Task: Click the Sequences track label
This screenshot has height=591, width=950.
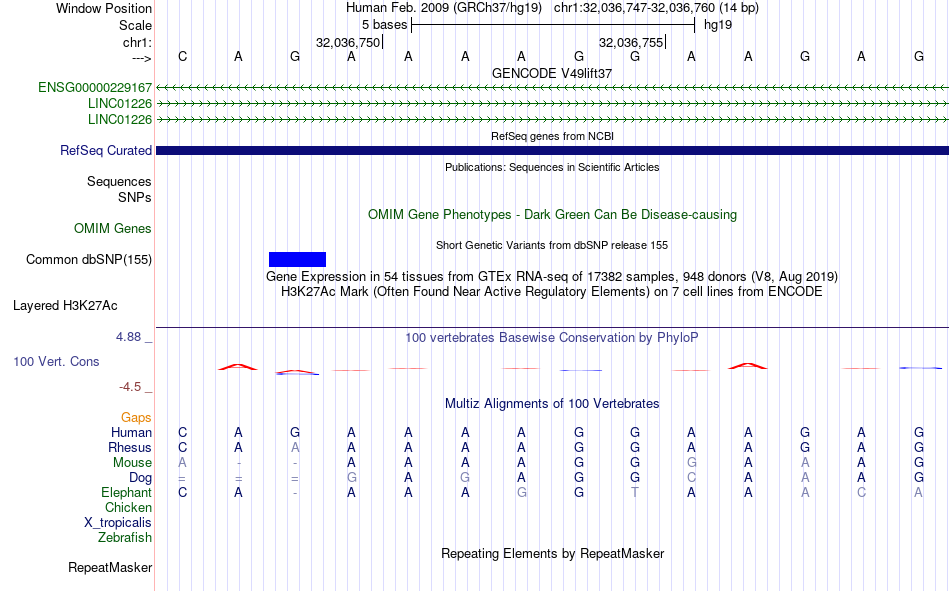Action: coord(119,181)
